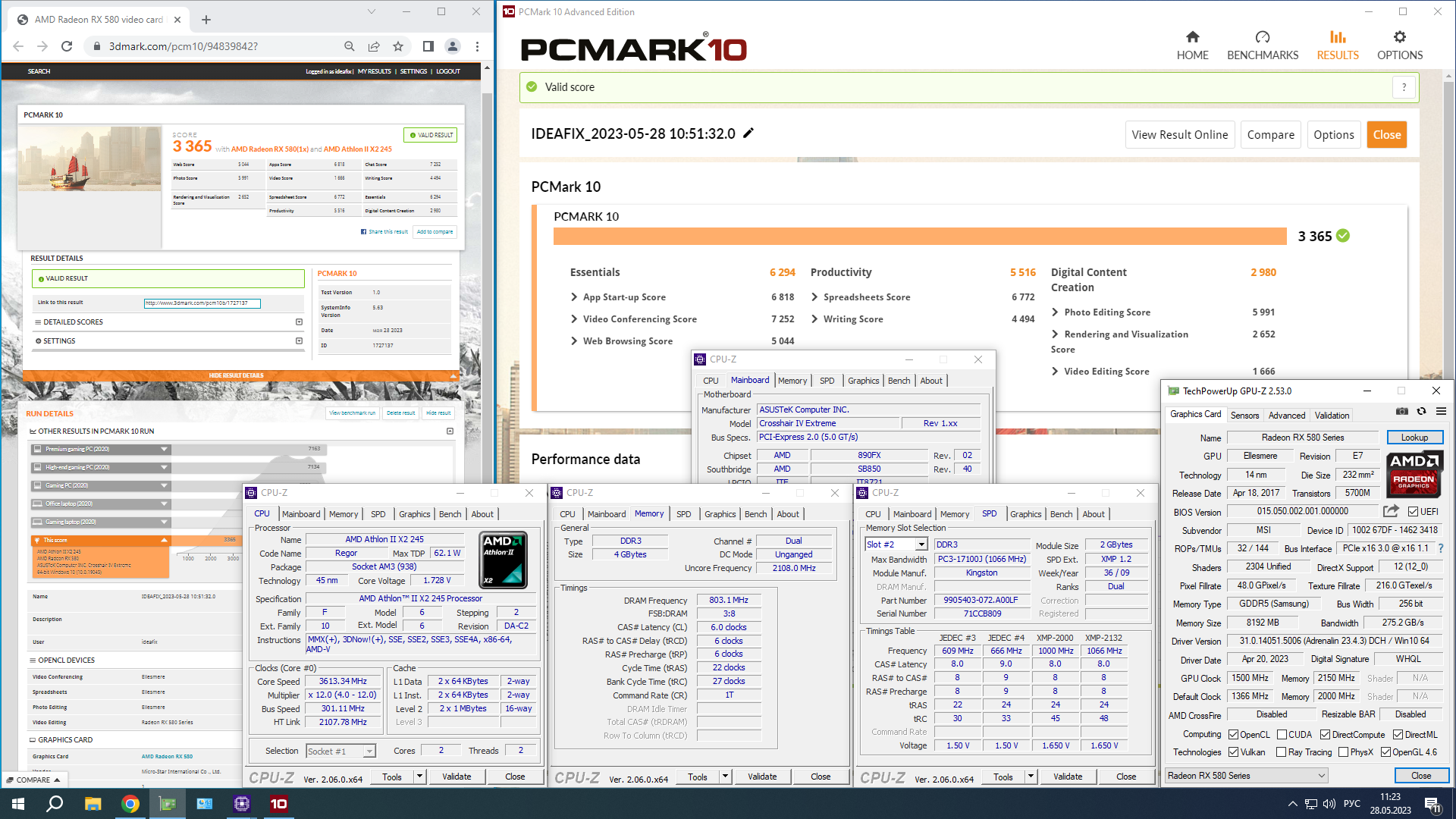Toggle CUDA checkbox in GPU-Z
This screenshot has width=1456, height=819.
(x=1282, y=735)
